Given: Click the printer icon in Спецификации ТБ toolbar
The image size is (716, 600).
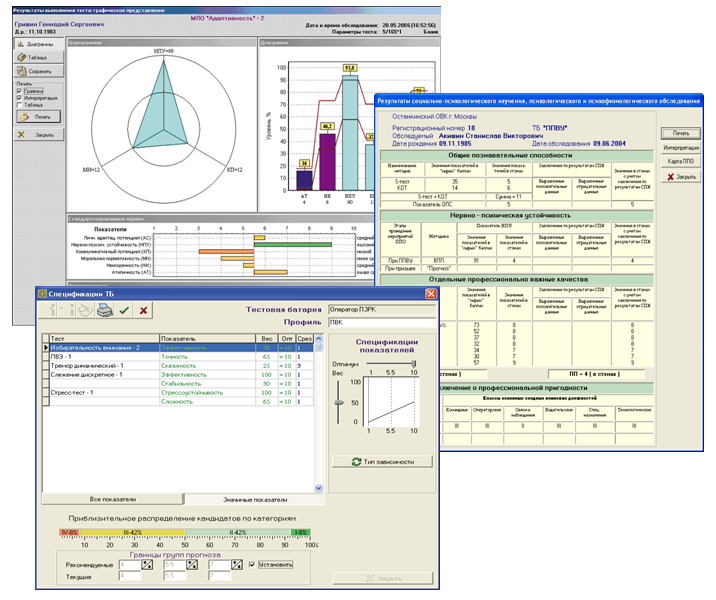Looking at the screenshot, I should point(104,311).
